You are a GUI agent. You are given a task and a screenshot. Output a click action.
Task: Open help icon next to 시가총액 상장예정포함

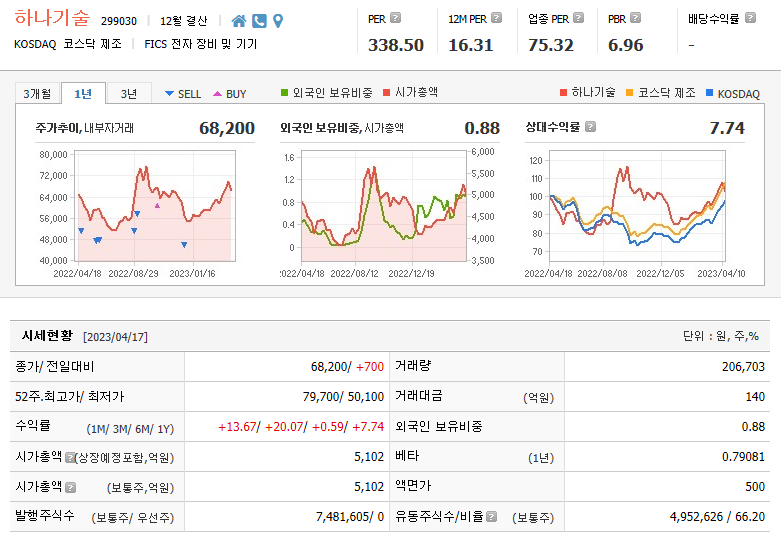coord(70,457)
